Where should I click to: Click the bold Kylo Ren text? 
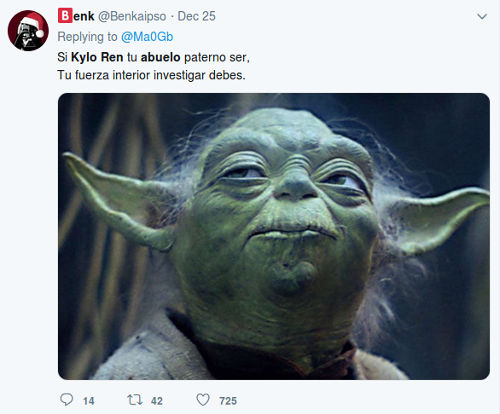coord(97,57)
